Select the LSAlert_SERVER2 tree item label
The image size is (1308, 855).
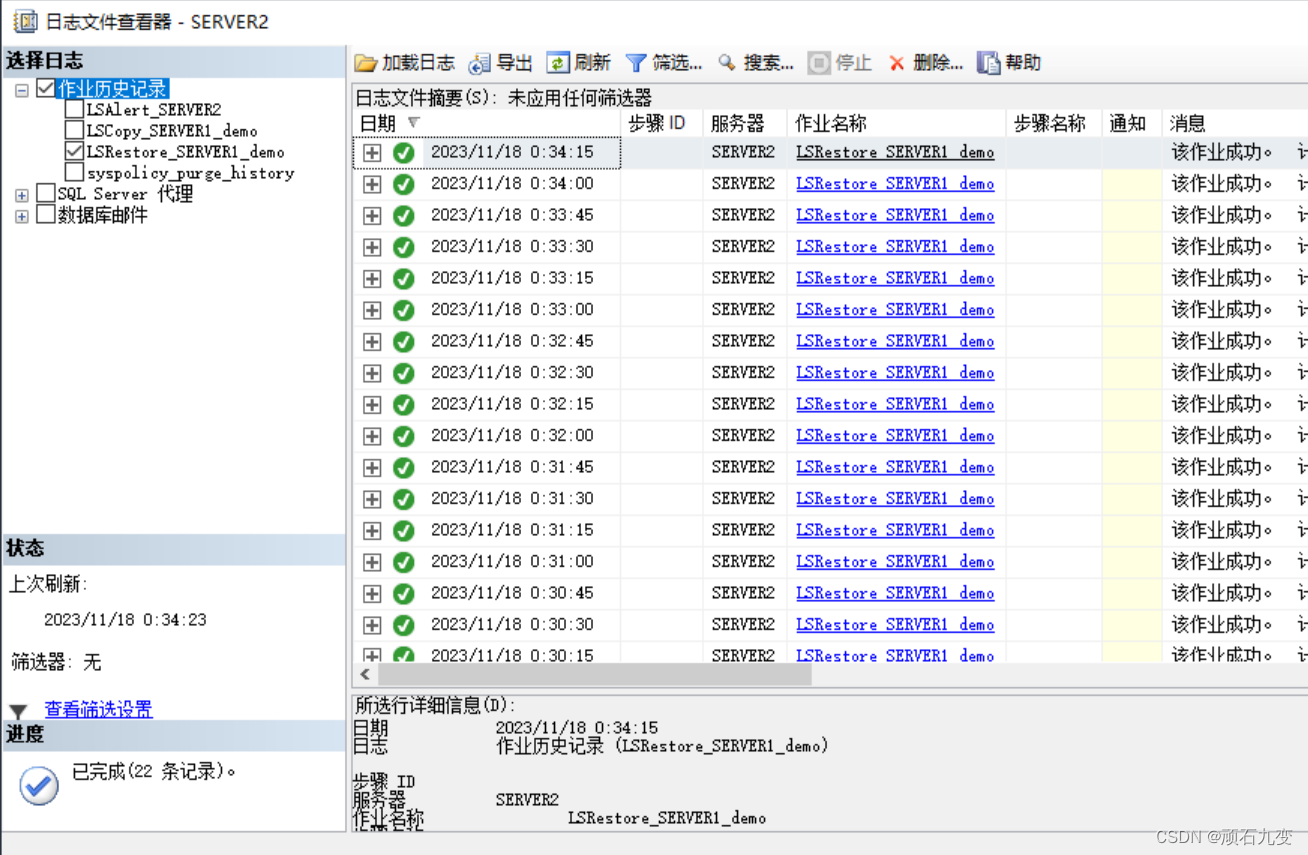tap(154, 110)
